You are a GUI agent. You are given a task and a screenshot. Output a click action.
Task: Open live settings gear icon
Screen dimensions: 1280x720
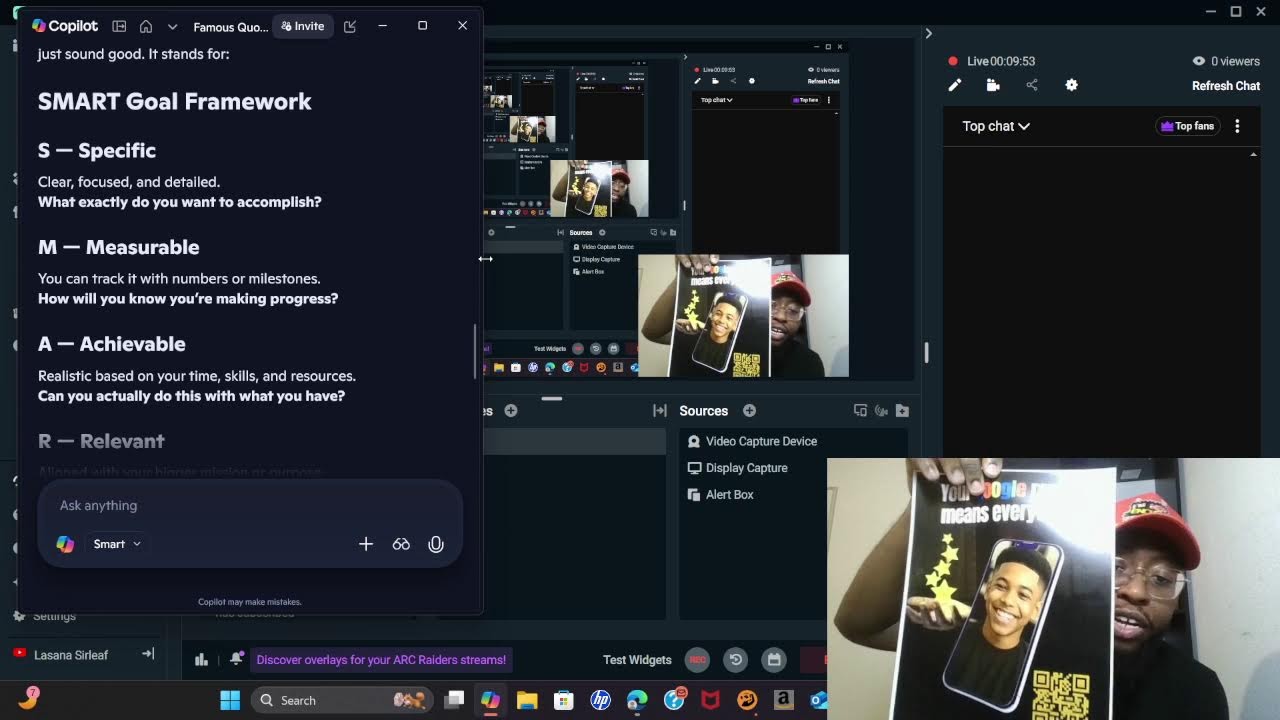pyautogui.click(x=1071, y=86)
